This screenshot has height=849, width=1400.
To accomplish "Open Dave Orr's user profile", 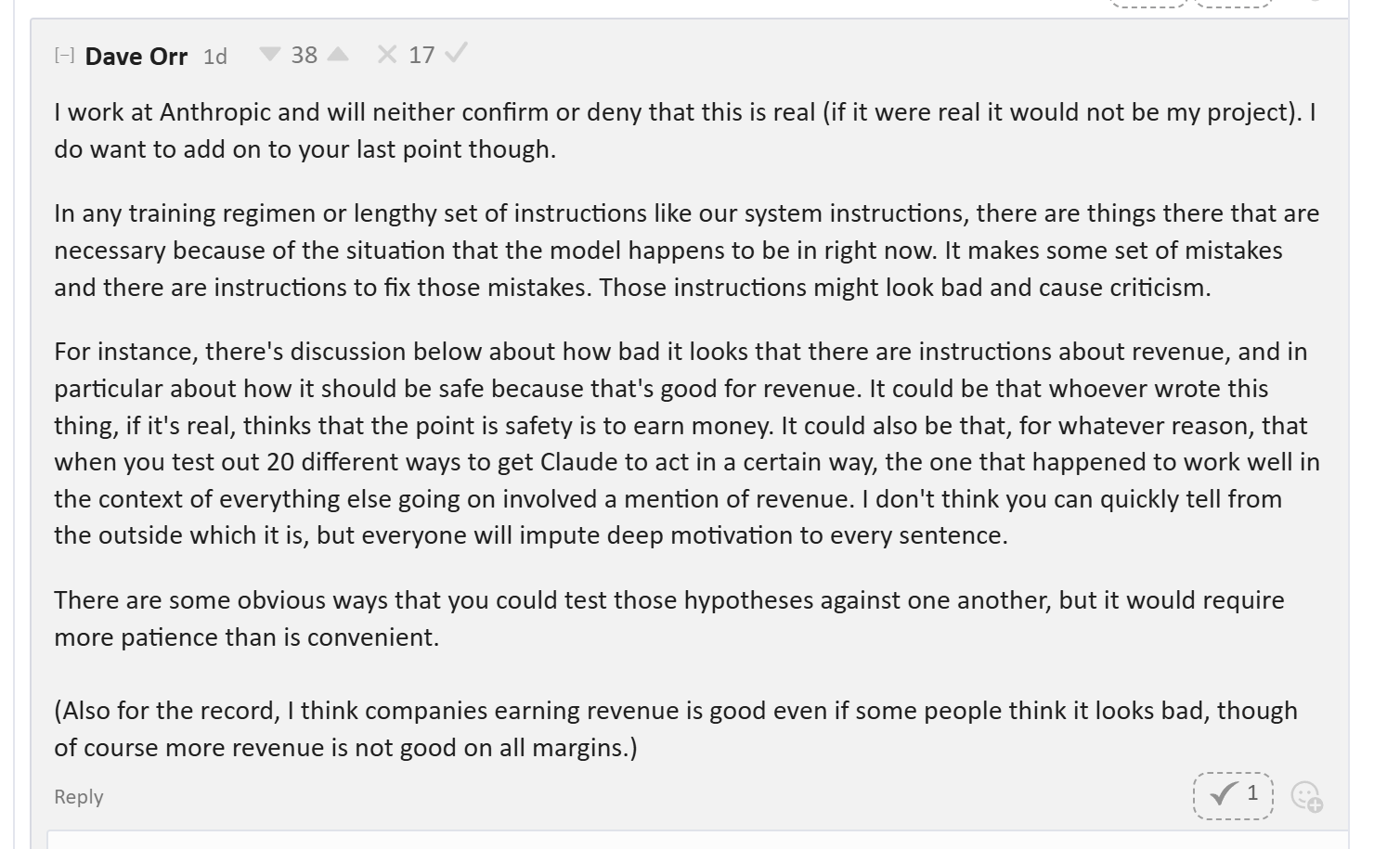I will (136, 57).
